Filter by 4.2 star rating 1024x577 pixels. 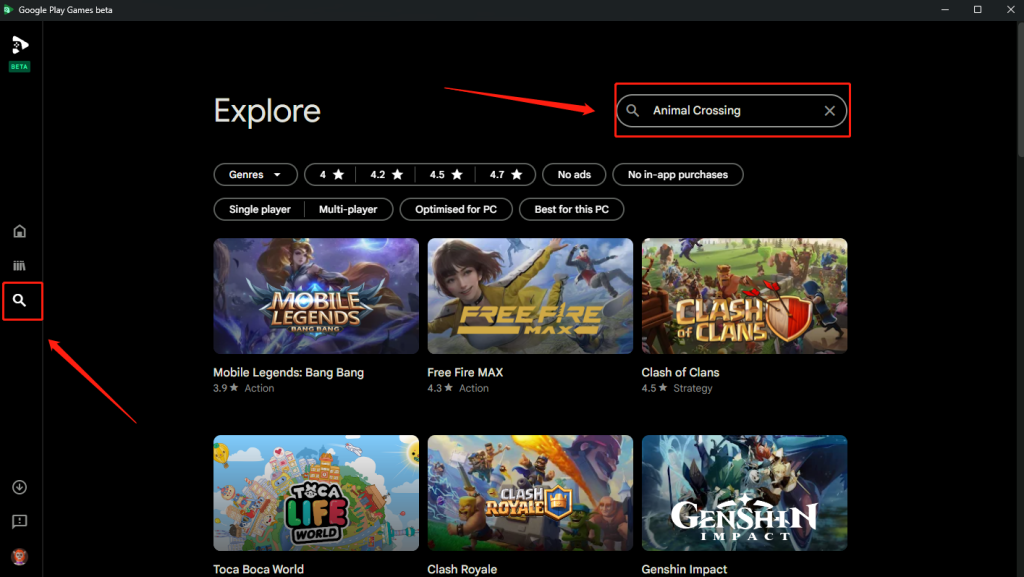[387, 174]
